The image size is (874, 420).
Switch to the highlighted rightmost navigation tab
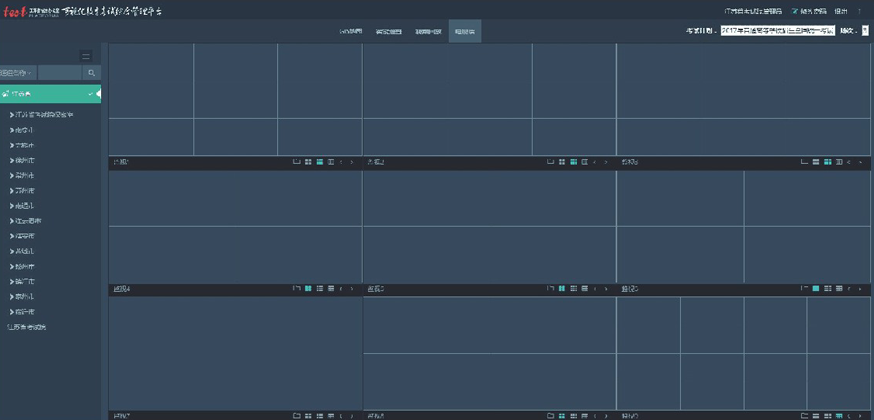point(464,32)
